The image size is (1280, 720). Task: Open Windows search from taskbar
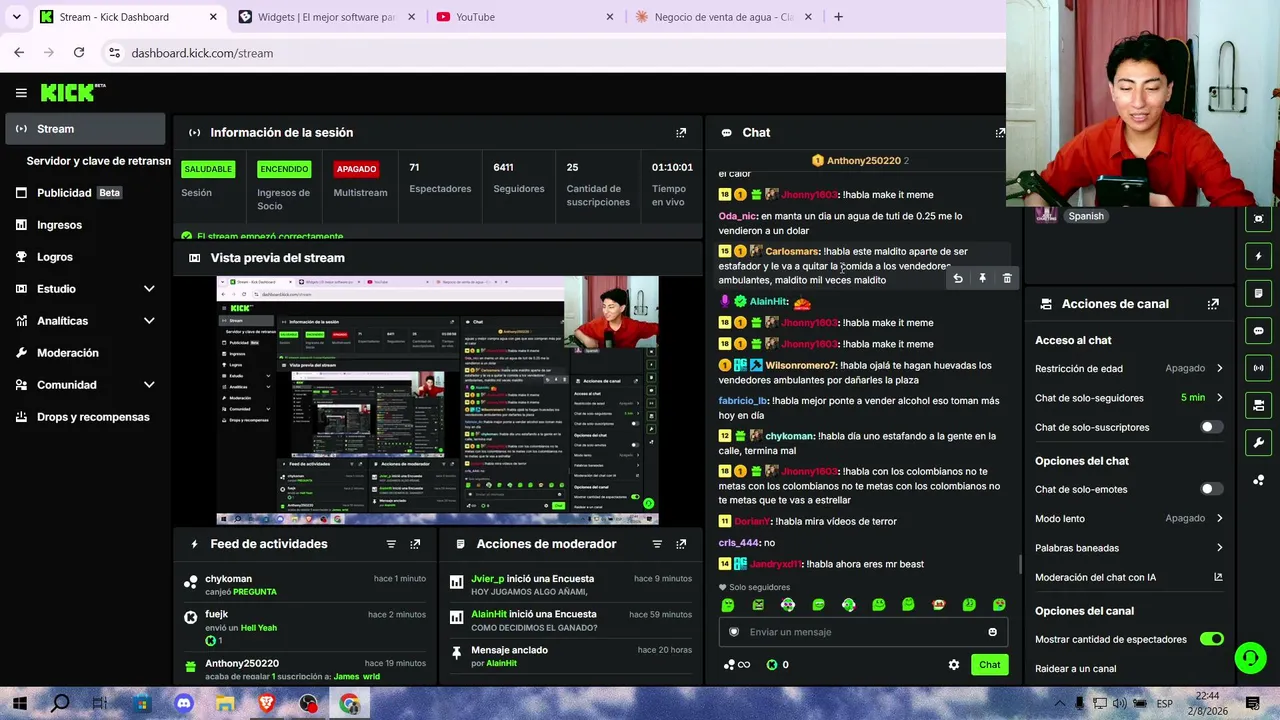coord(59,704)
